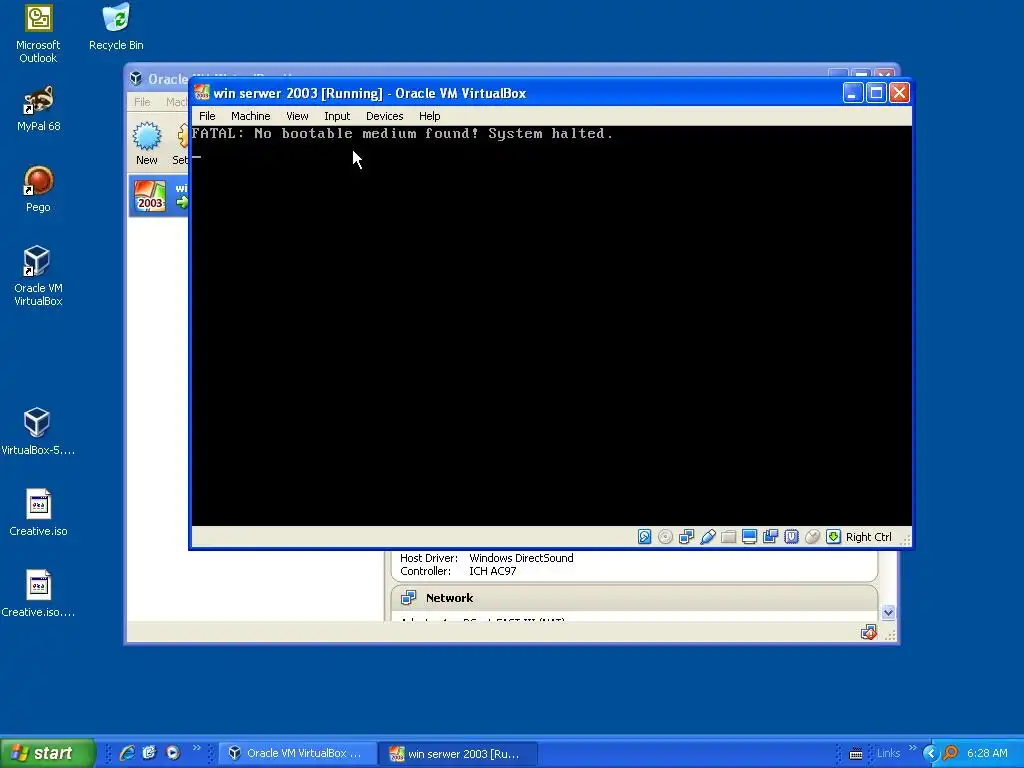This screenshot has width=1024, height=768.
Task: Open the View menu
Action: (297, 116)
